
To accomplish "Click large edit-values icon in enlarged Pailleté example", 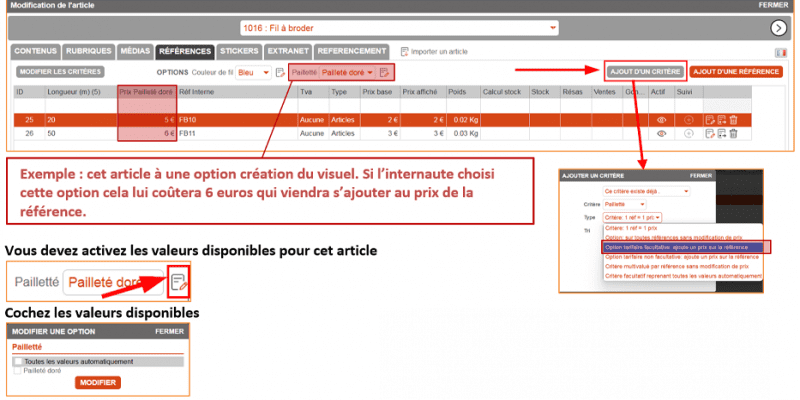I will click(x=178, y=282).
